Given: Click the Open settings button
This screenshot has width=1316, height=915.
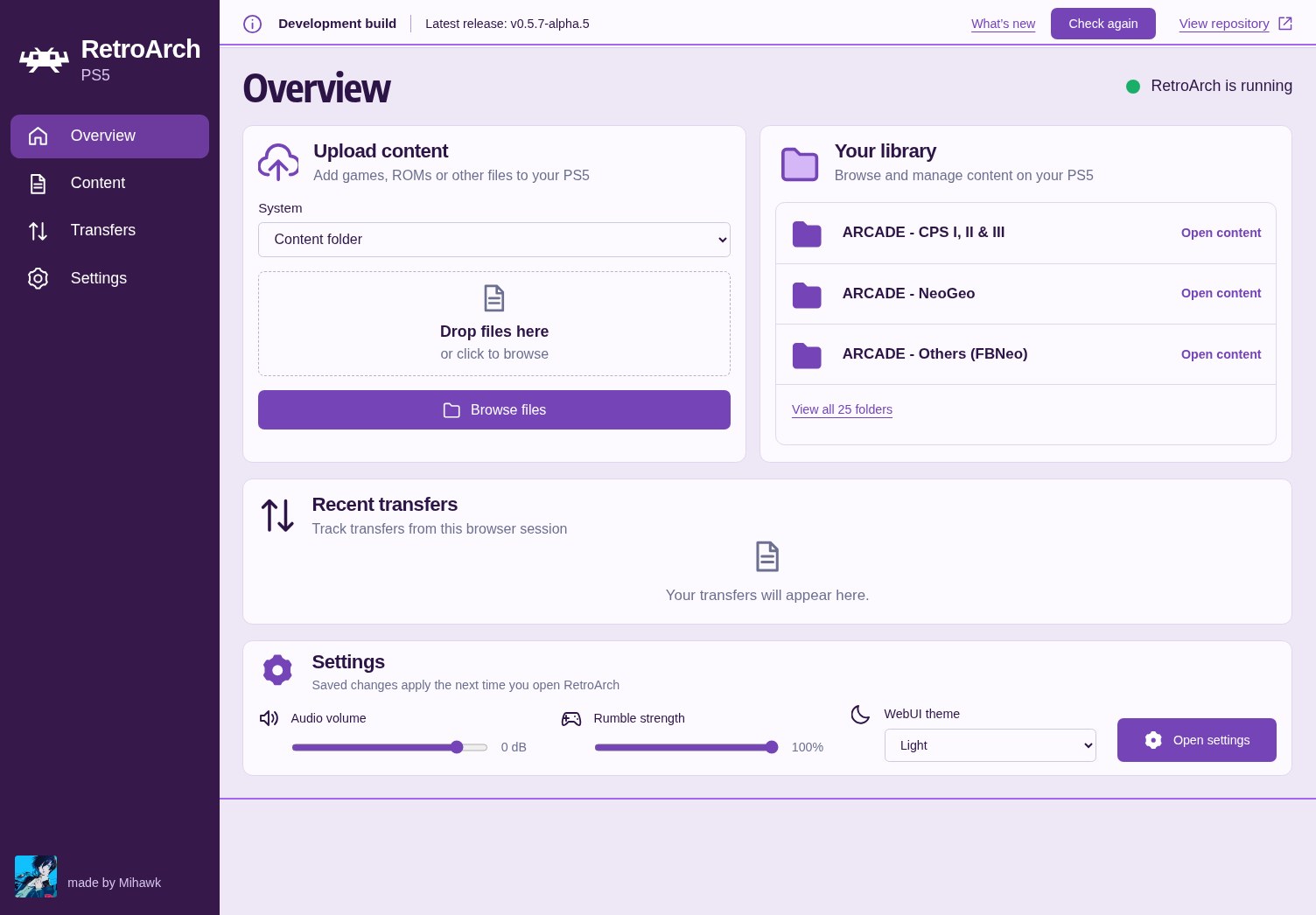Looking at the screenshot, I should 1197,740.
